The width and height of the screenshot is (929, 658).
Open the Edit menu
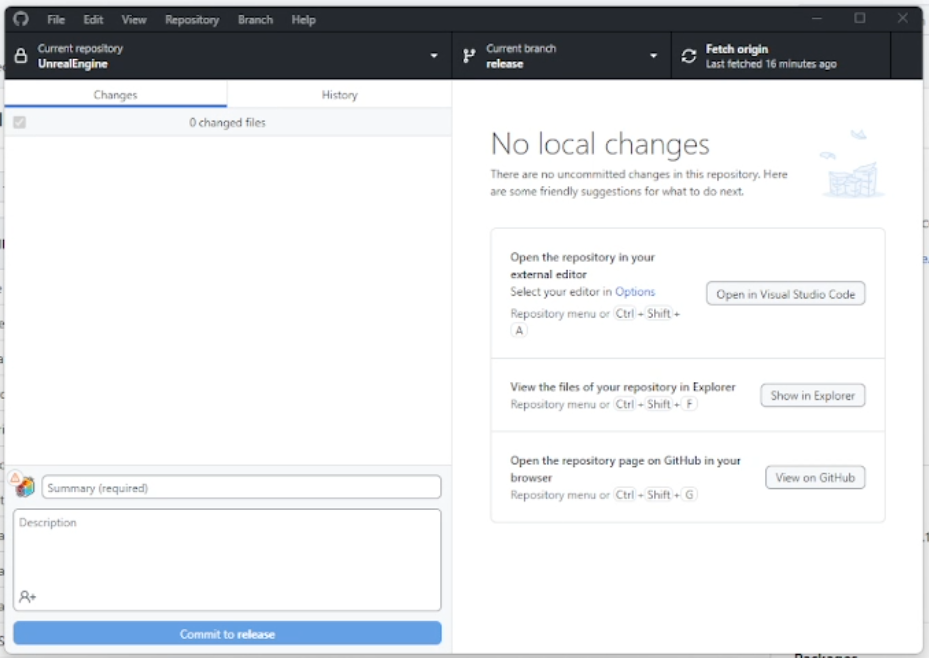[93, 20]
